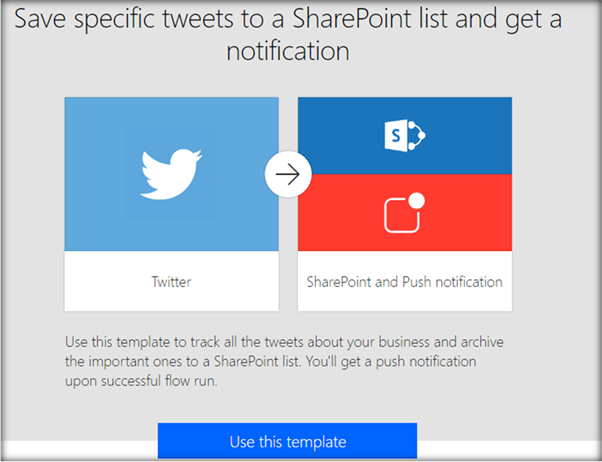
Task: Select the red Push notification tile
Action: [405, 213]
